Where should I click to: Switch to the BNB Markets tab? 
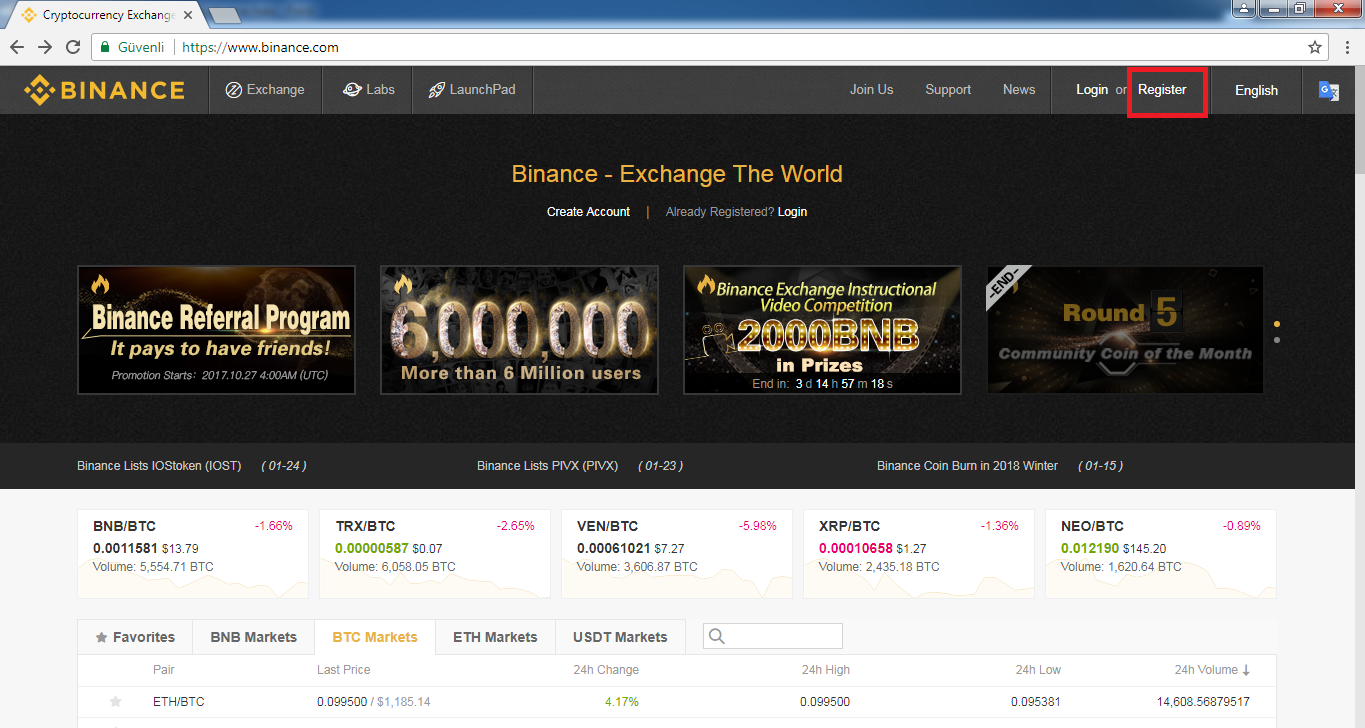click(253, 637)
